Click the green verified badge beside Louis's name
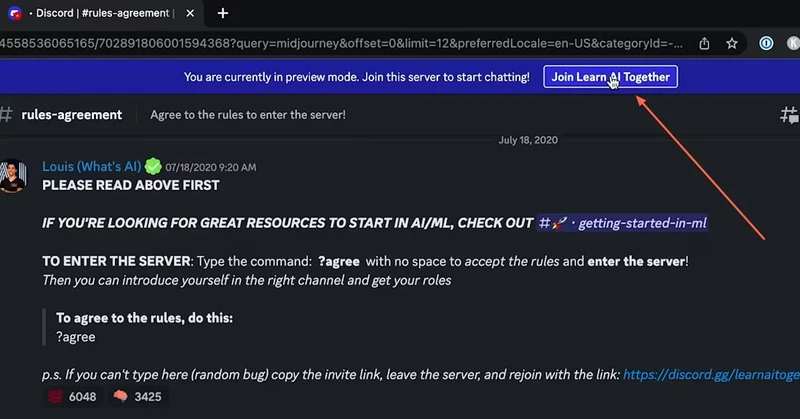The width and height of the screenshot is (800, 419). pos(152,166)
